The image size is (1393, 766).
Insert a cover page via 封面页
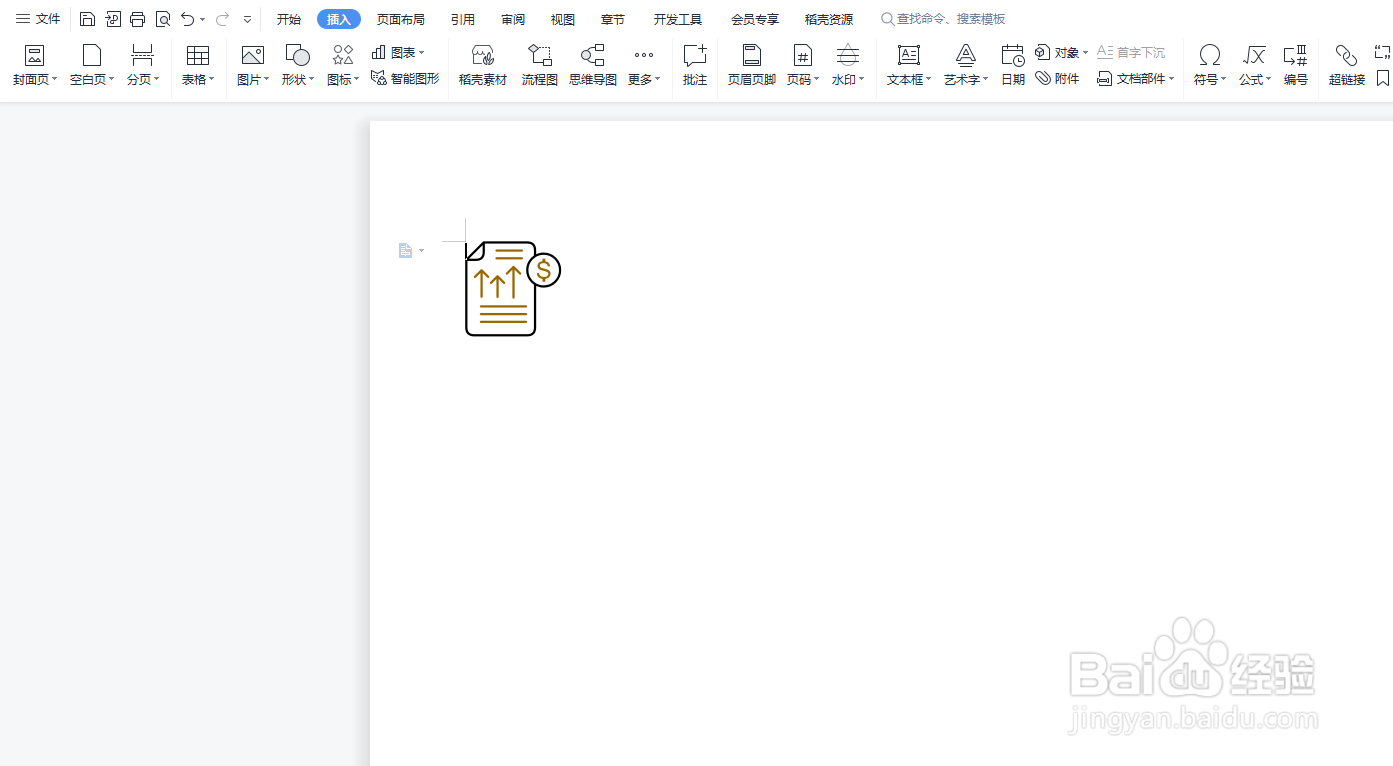point(35,65)
